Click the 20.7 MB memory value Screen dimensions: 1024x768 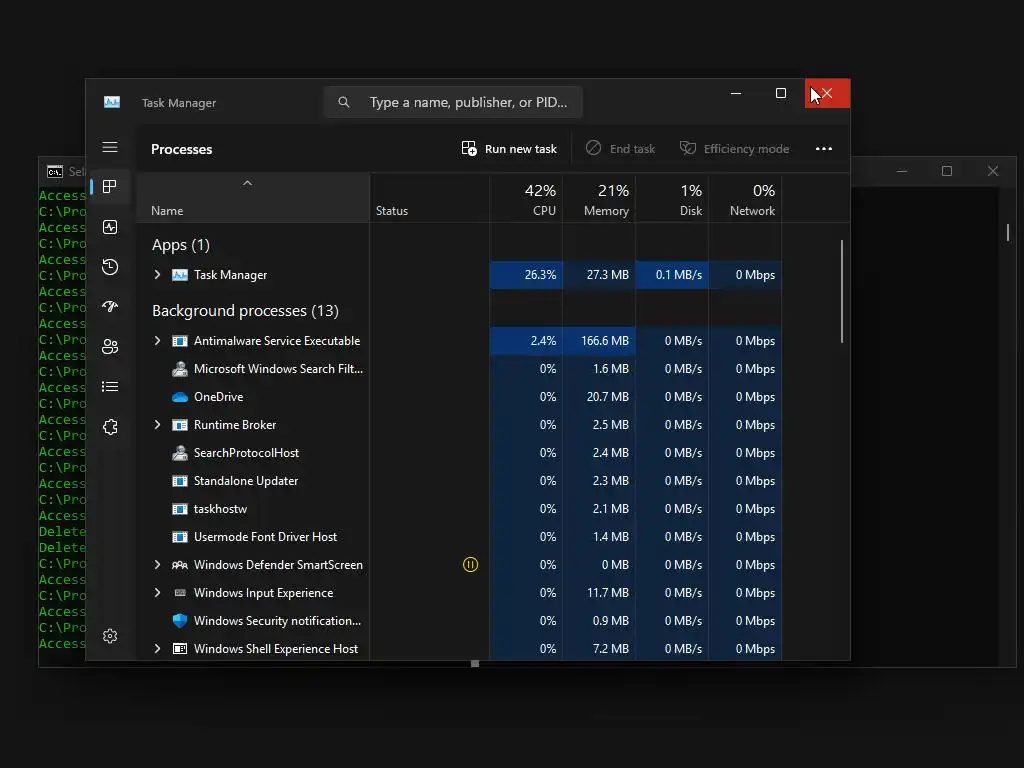[607, 397]
